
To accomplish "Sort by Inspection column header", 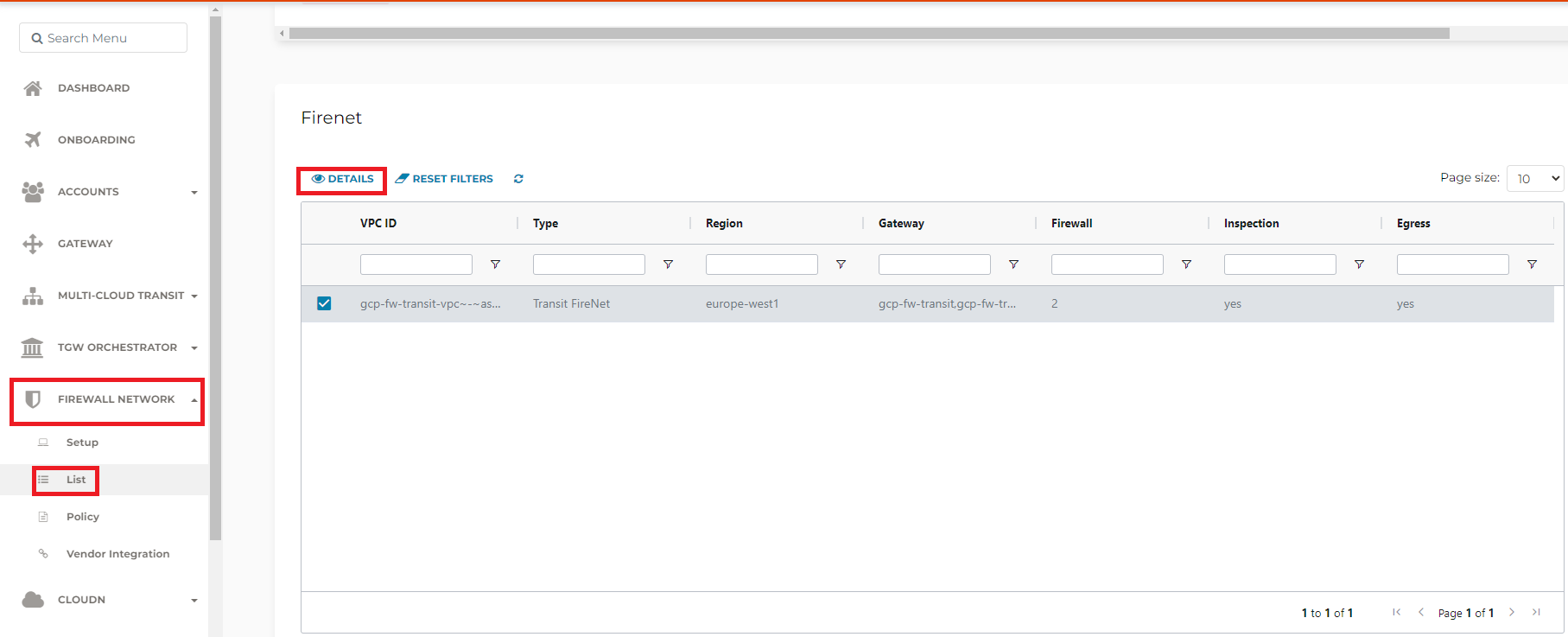I will pos(1251,223).
